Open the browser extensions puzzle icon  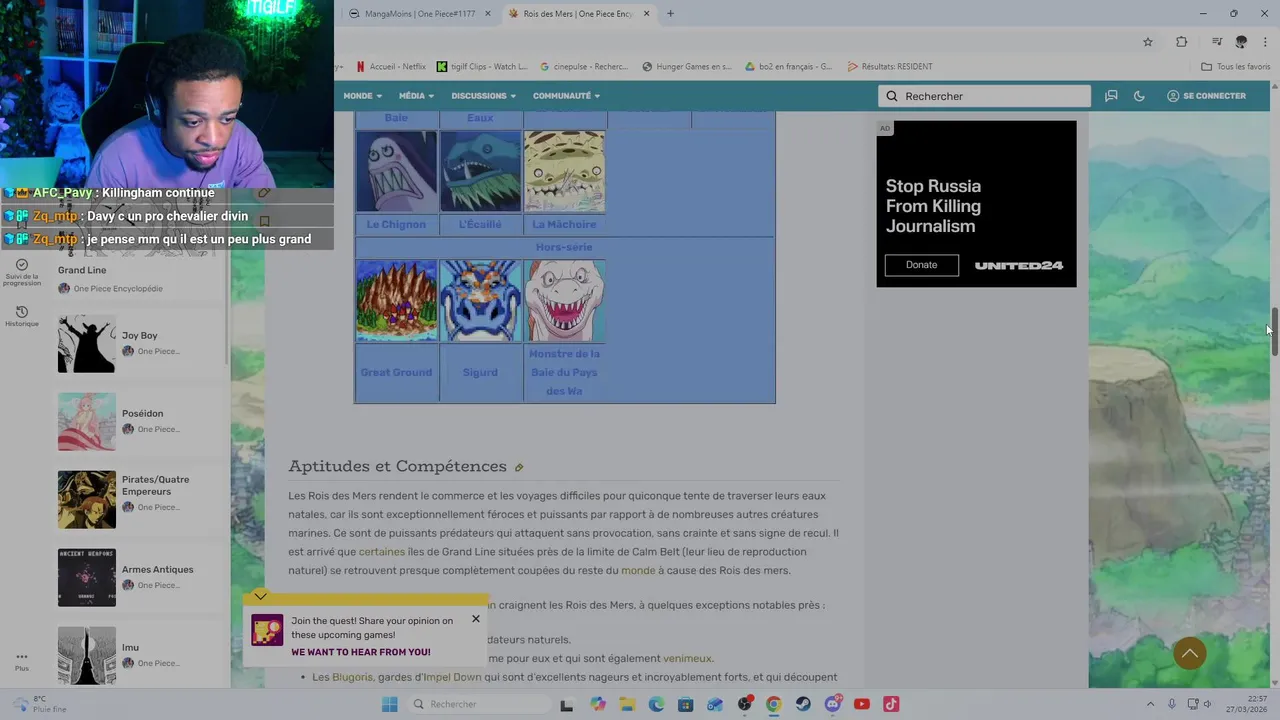1182,42
